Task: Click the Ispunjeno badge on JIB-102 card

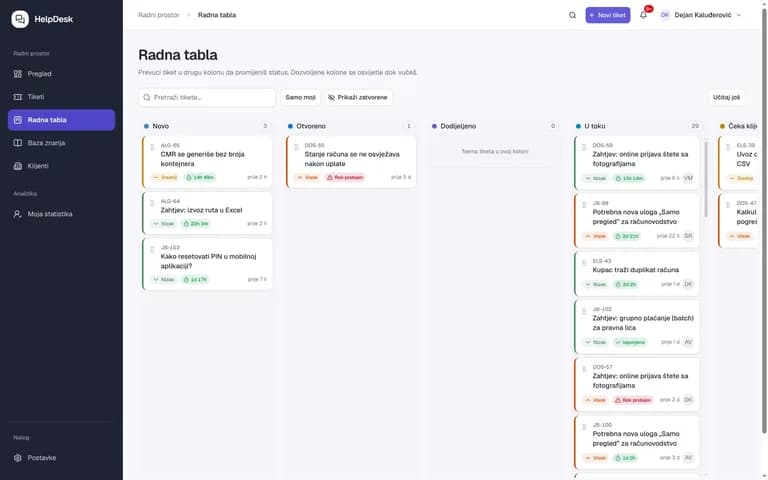Action: click(630, 342)
